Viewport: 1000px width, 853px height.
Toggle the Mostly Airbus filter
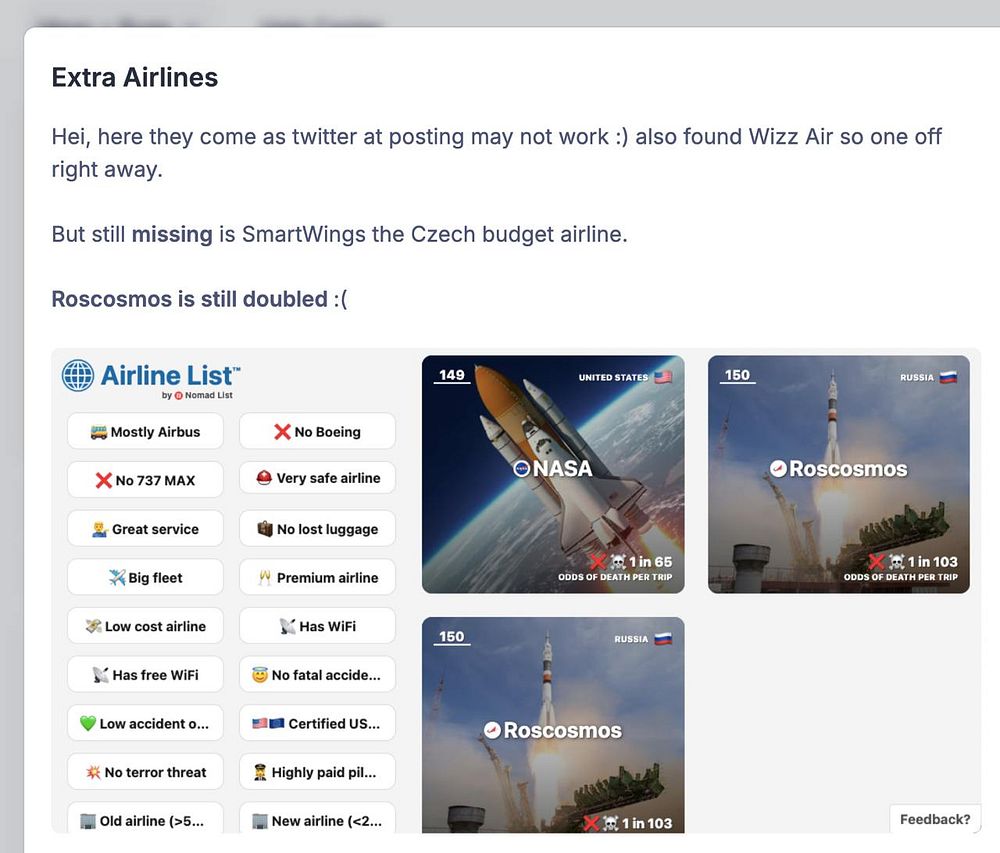(145, 432)
